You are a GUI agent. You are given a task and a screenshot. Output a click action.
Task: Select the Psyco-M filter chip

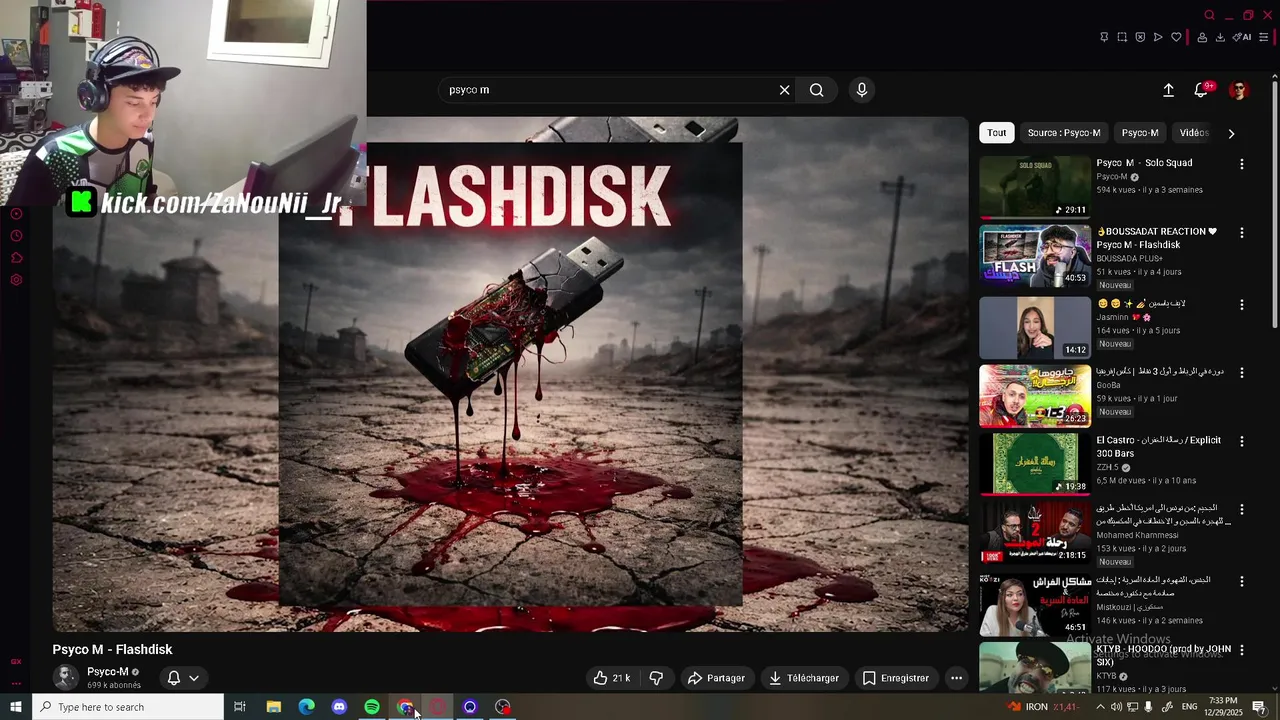(1140, 133)
